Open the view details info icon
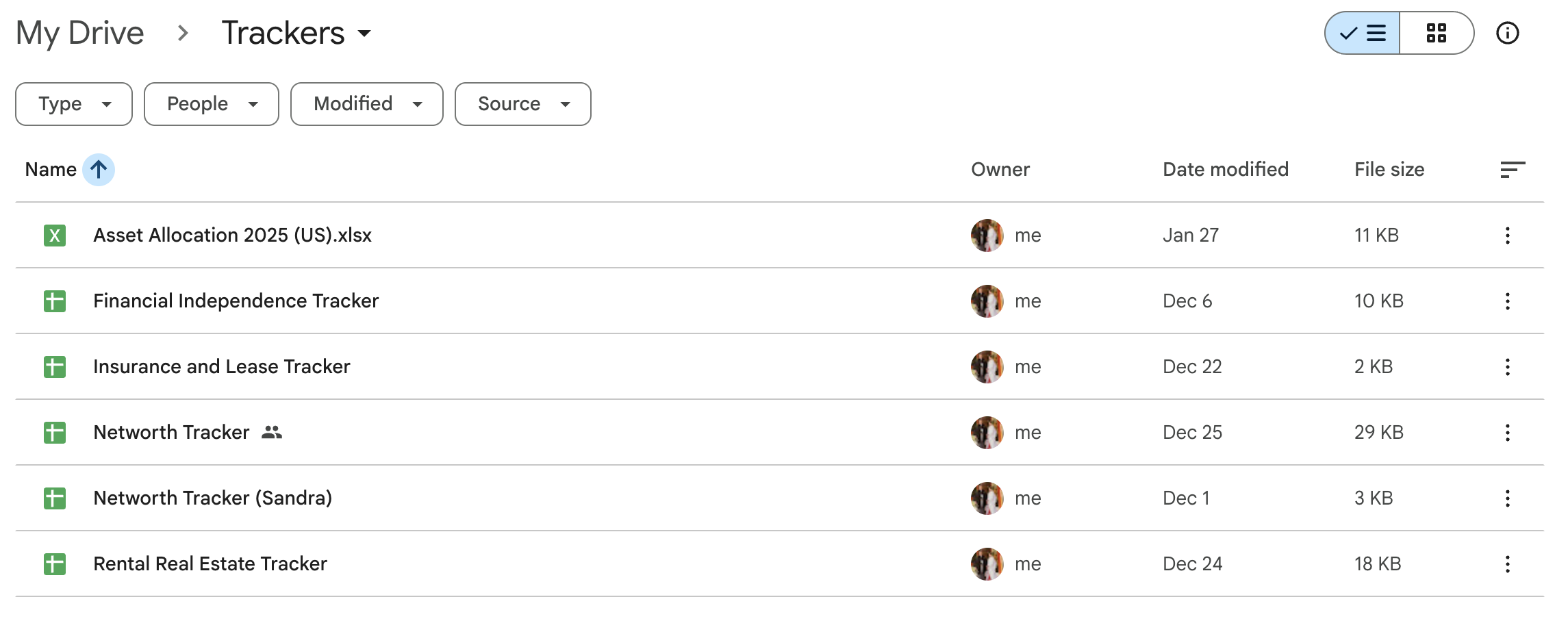1568x634 pixels. click(x=1507, y=33)
